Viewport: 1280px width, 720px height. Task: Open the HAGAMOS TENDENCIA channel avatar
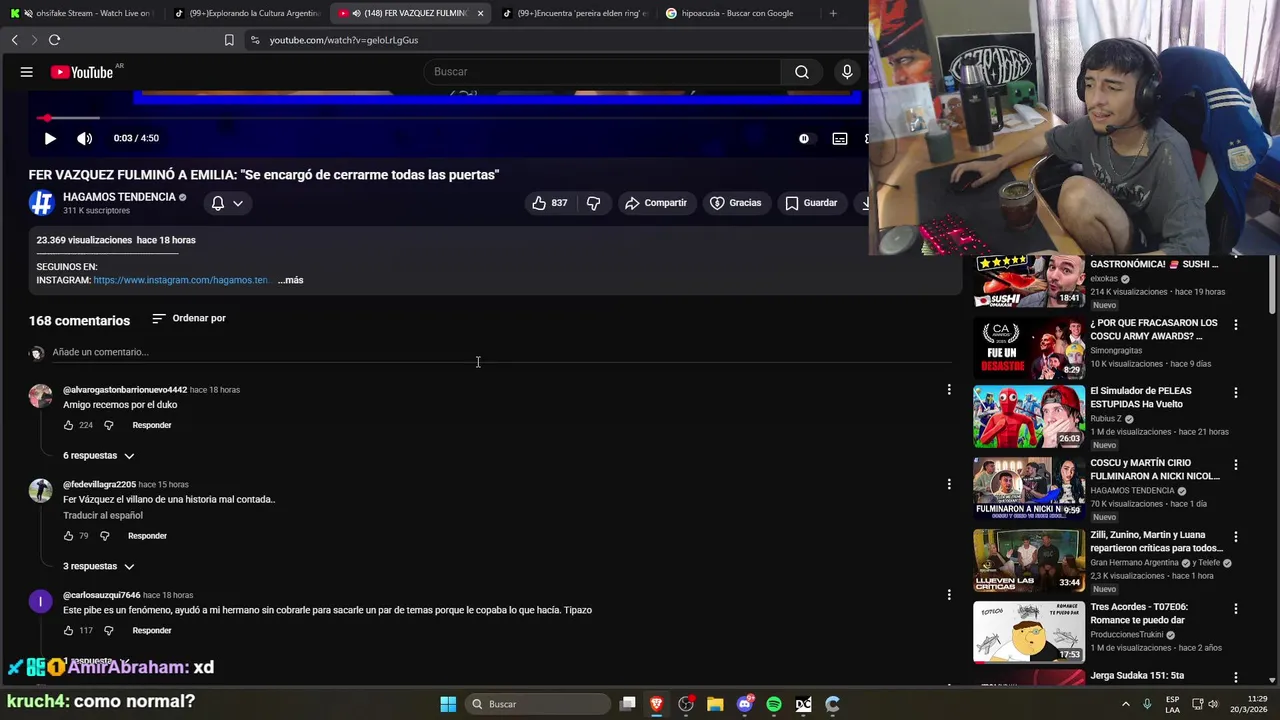(41, 203)
